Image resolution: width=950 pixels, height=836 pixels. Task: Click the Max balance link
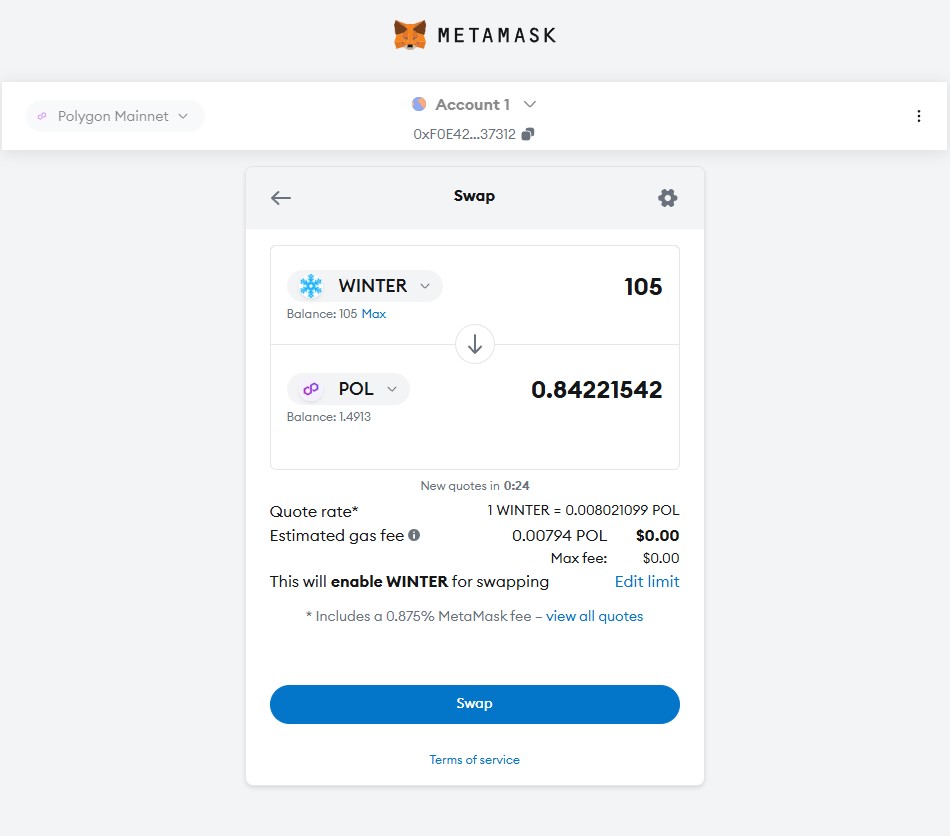click(374, 314)
